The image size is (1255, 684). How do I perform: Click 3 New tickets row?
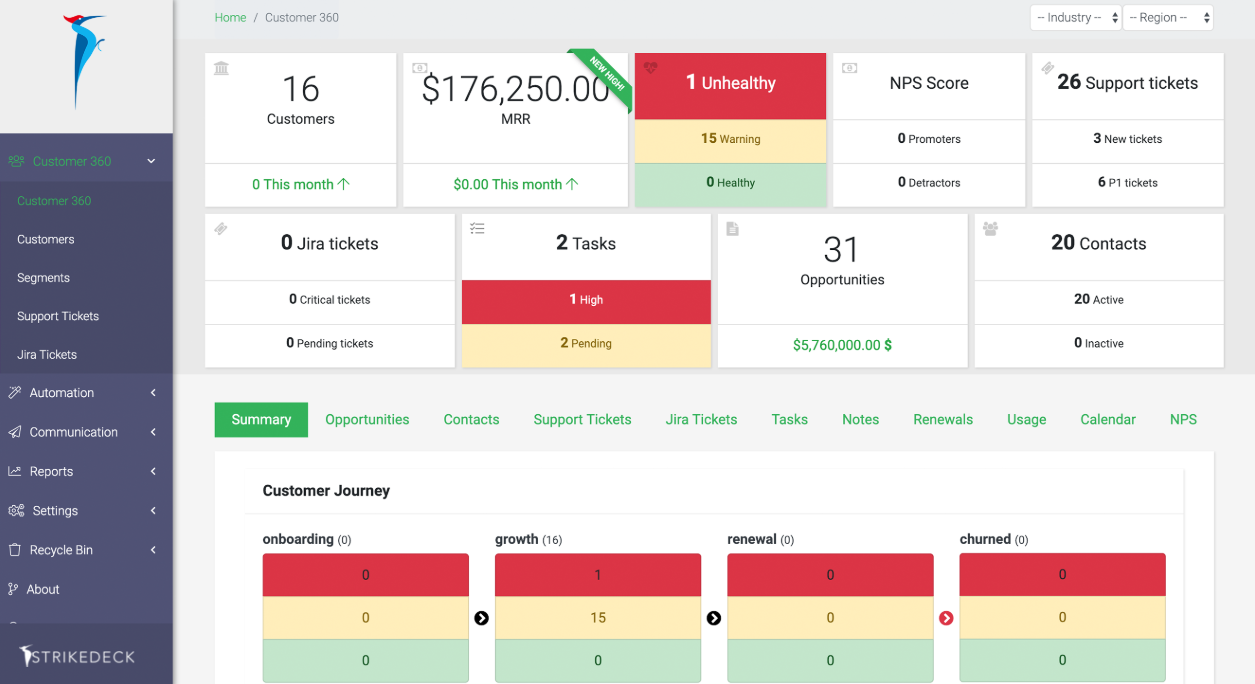tap(1128, 140)
